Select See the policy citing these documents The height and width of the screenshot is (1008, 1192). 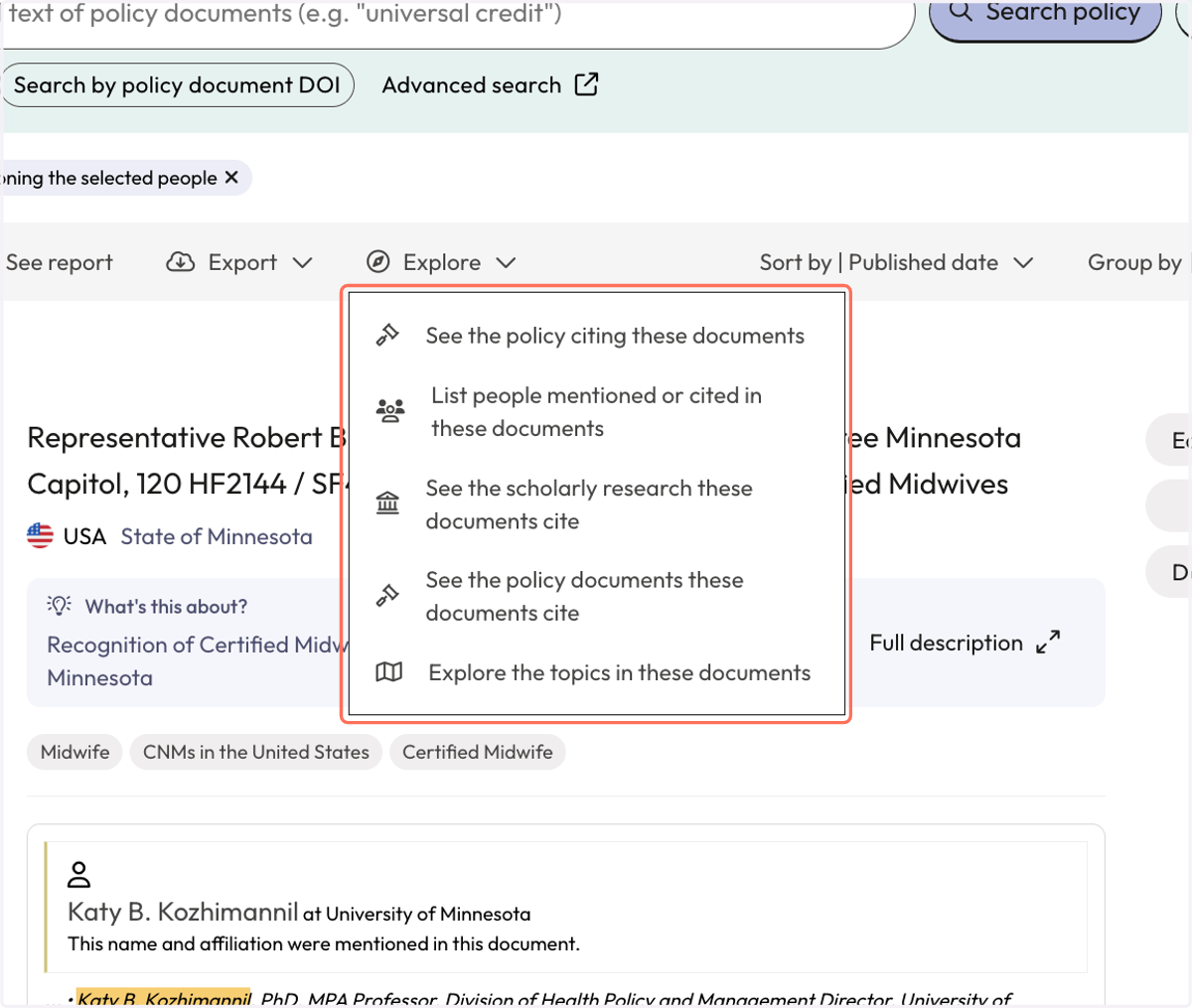coord(596,336)
